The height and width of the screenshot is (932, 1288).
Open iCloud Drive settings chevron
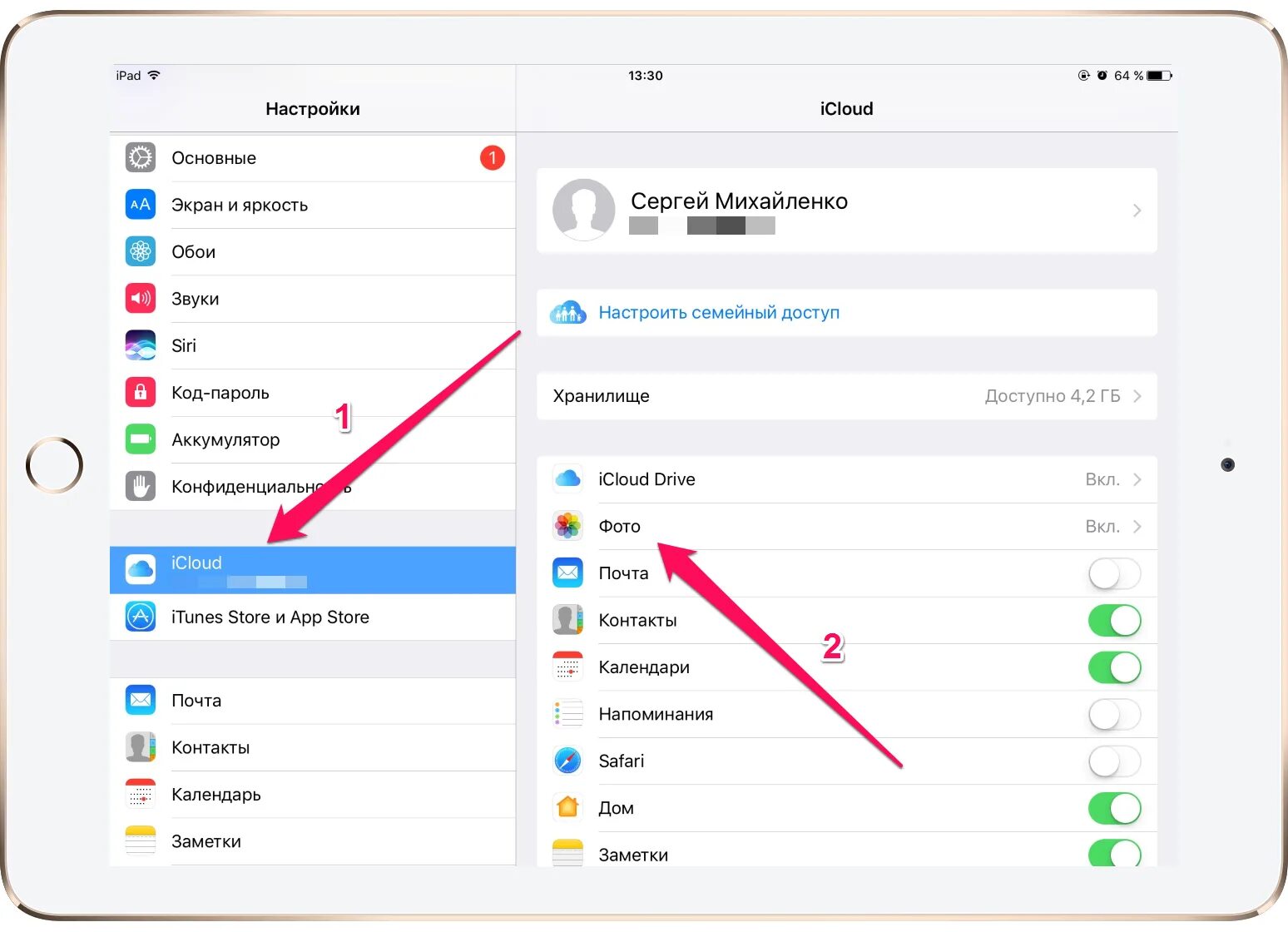click(x=1137, y=479)
